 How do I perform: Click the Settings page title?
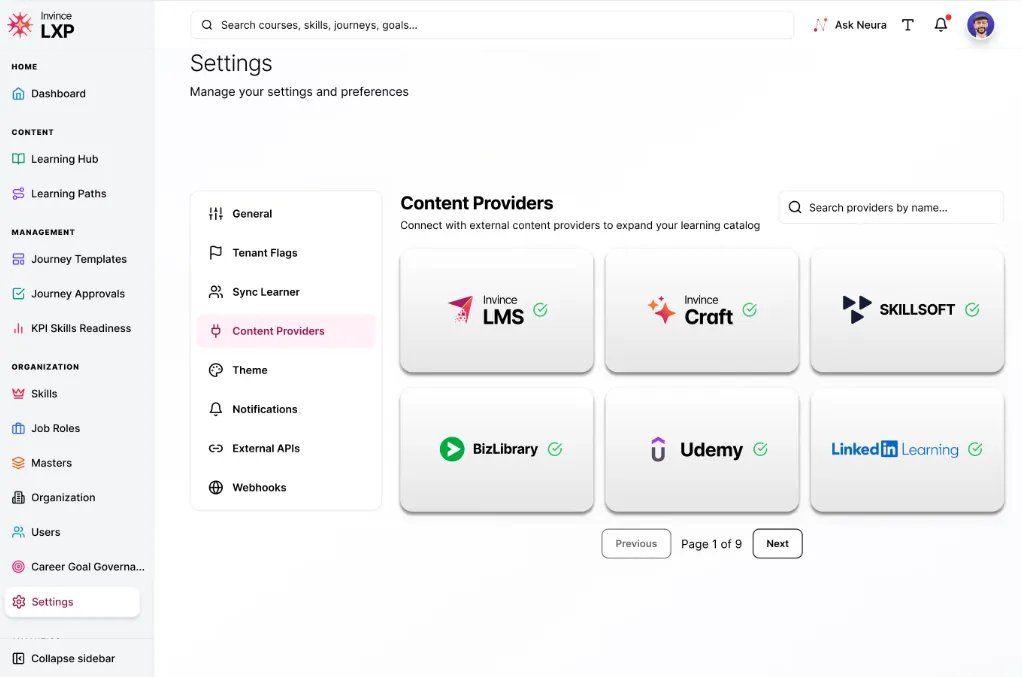(231, 63)
